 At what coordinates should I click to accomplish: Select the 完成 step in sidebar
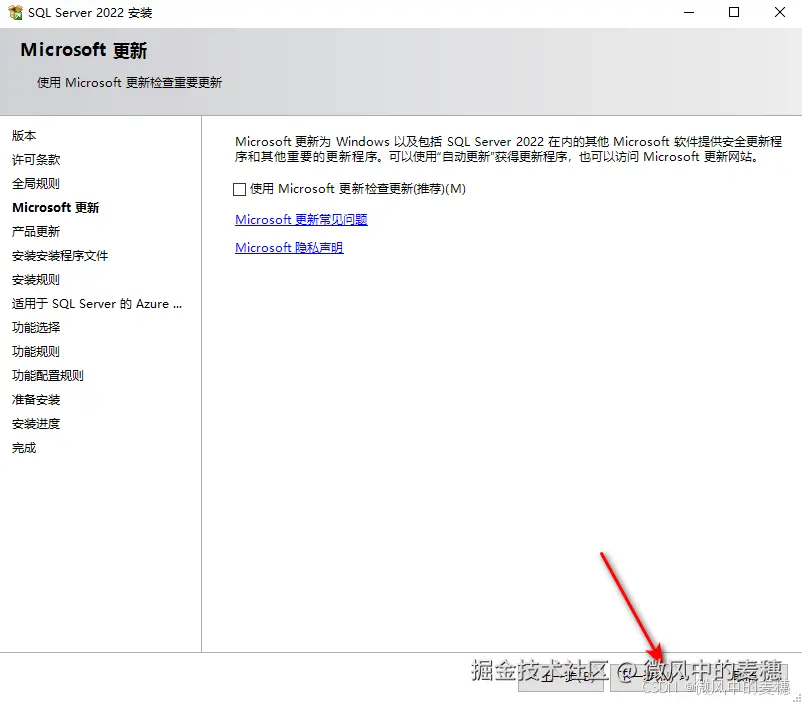coord(24,448)
